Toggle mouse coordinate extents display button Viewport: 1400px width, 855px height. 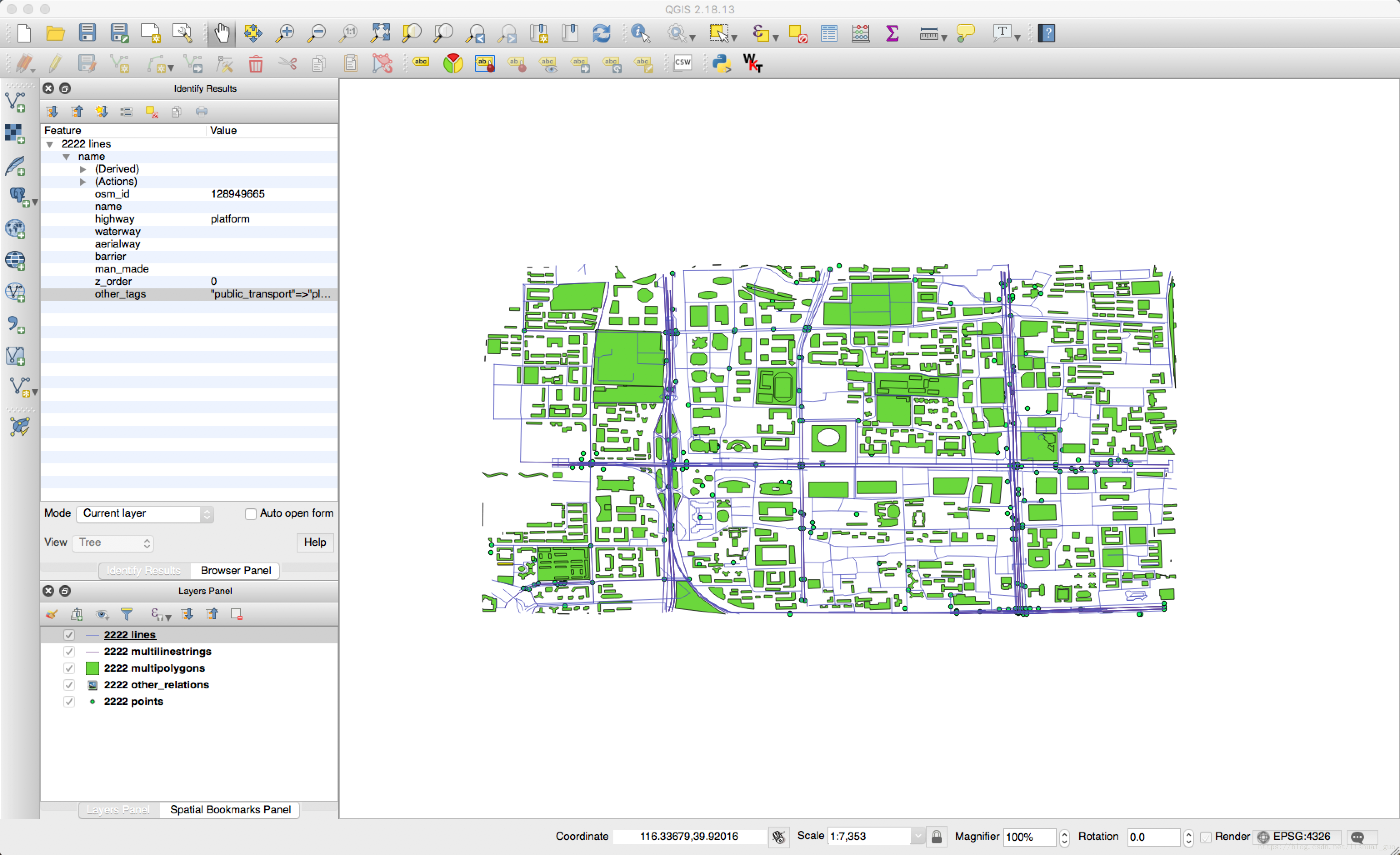point(779,837)
